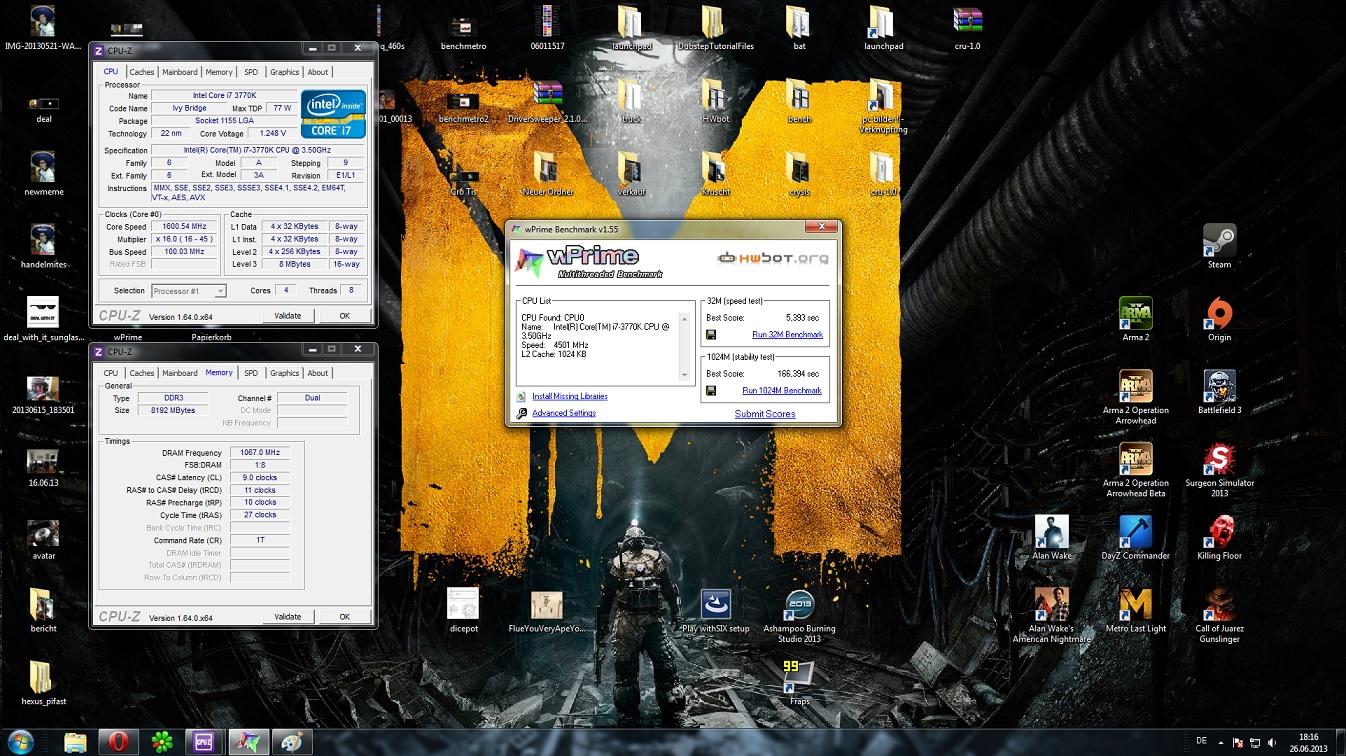Launch the Arma 2 desktop icon
This screenshot has height=756, width=1346.
[x=1135, y=314]
